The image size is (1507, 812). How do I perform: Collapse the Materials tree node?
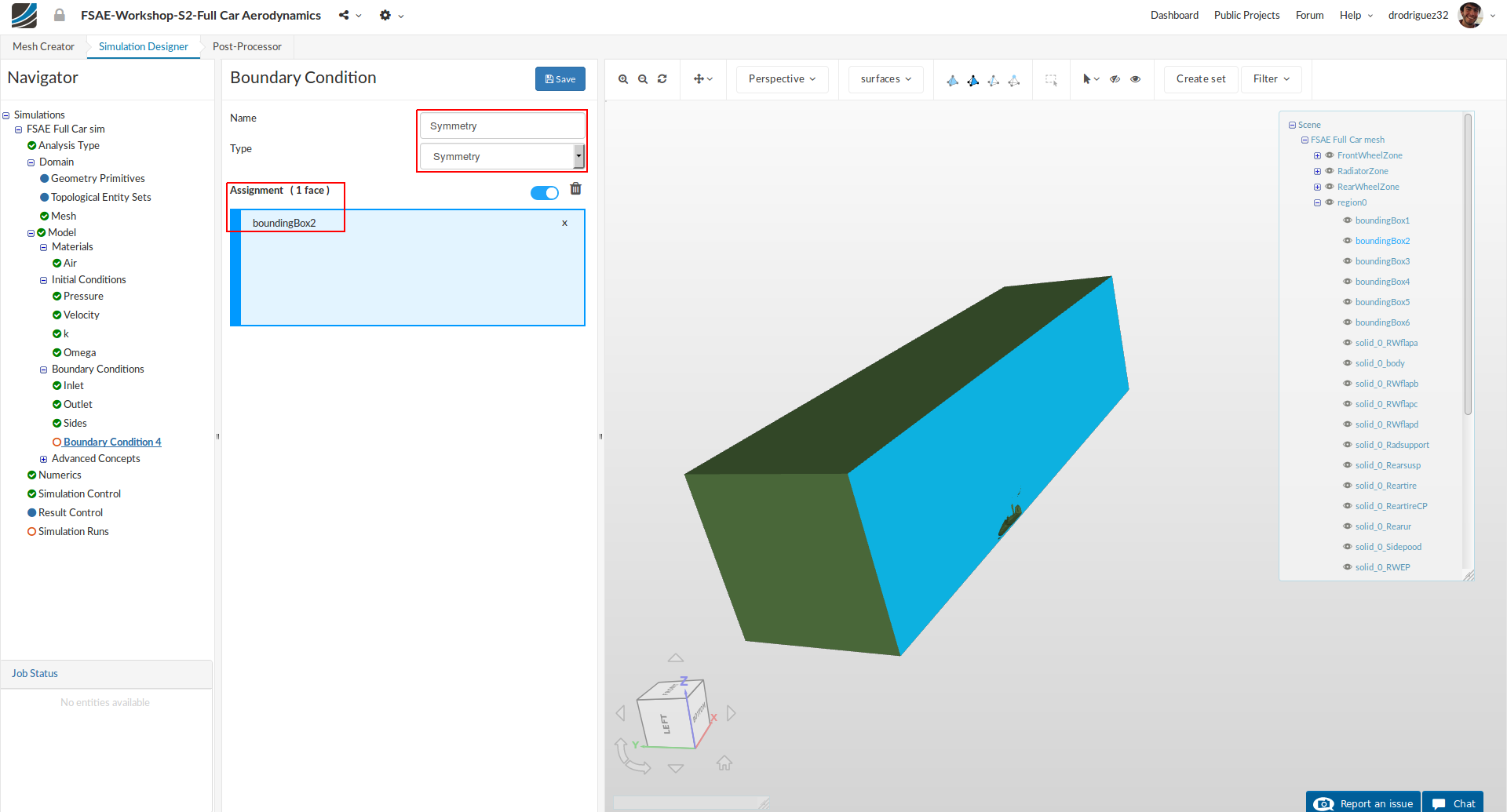(44, 247)
